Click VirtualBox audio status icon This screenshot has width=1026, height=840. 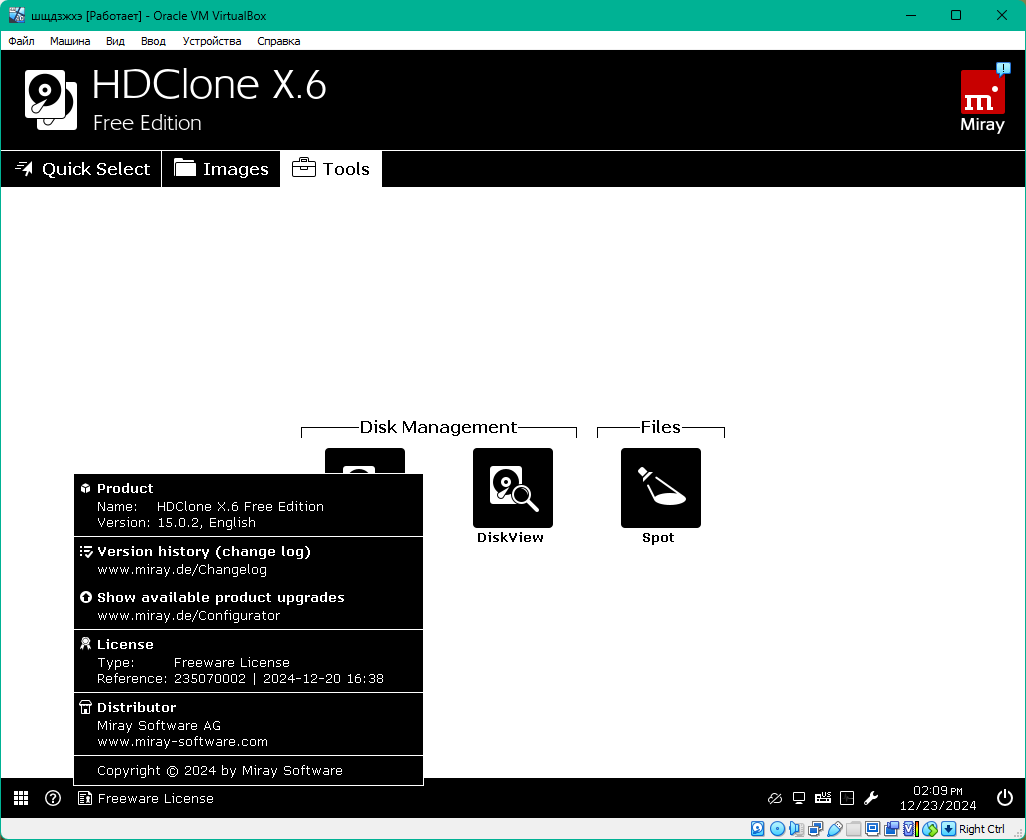[796, 829]
